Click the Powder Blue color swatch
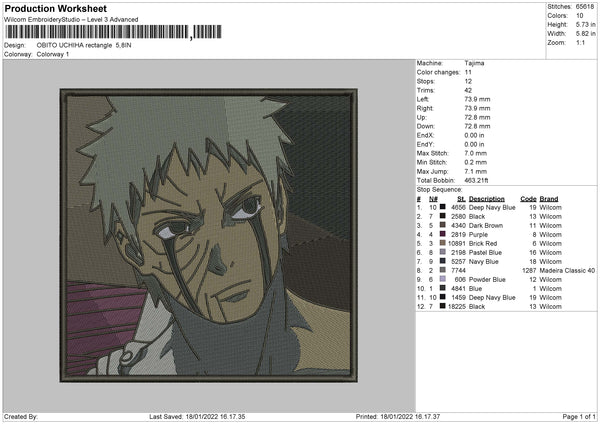The height and width of the screenshot is (424, 600). (x=443, y=279)
